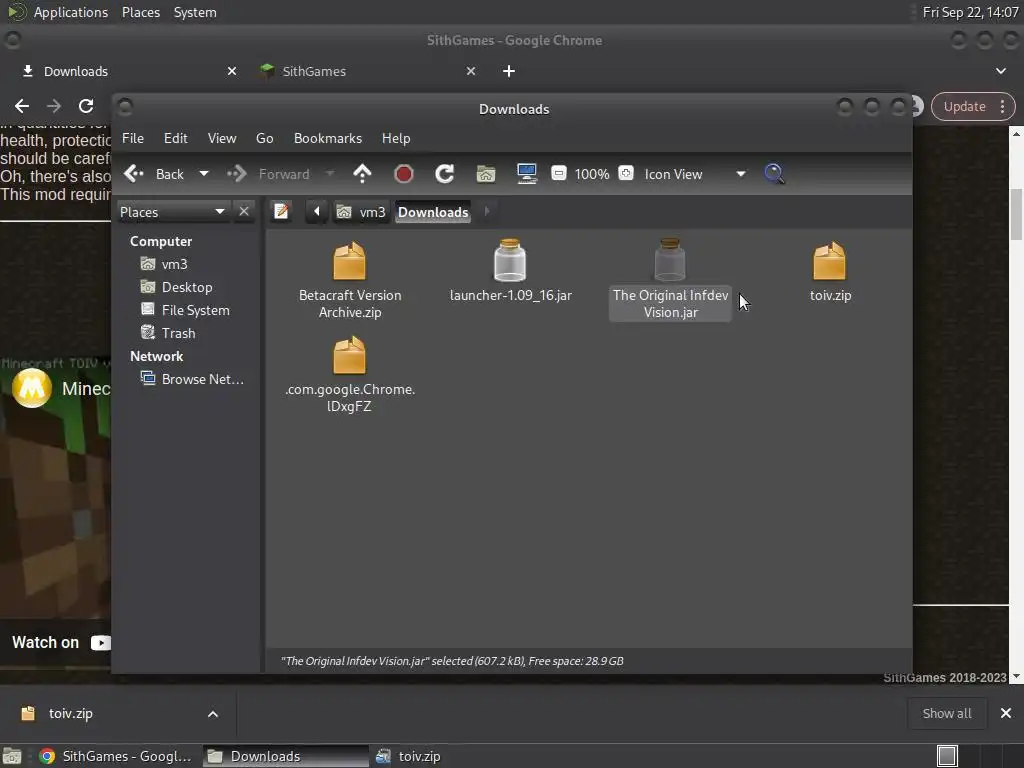Click Chrome's reload page icon
This screenshot has height=768, width=1024.
click(x=86, y=106)
